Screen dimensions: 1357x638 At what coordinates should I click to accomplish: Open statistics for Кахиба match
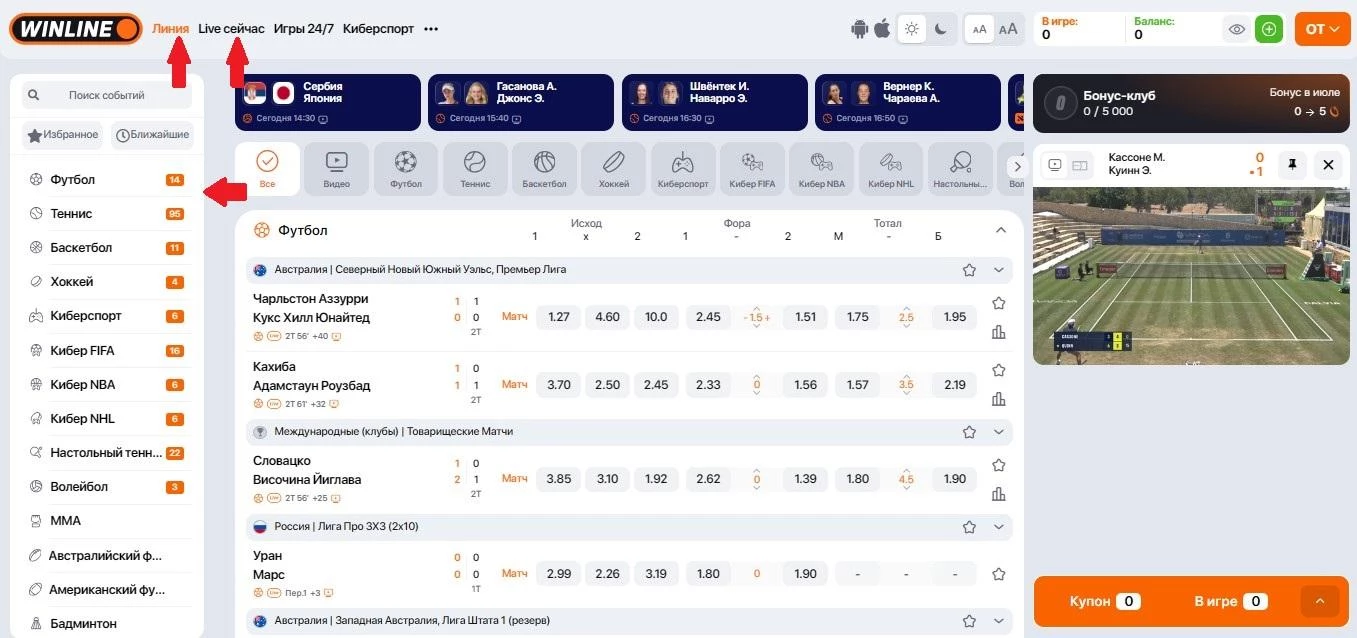998,399
